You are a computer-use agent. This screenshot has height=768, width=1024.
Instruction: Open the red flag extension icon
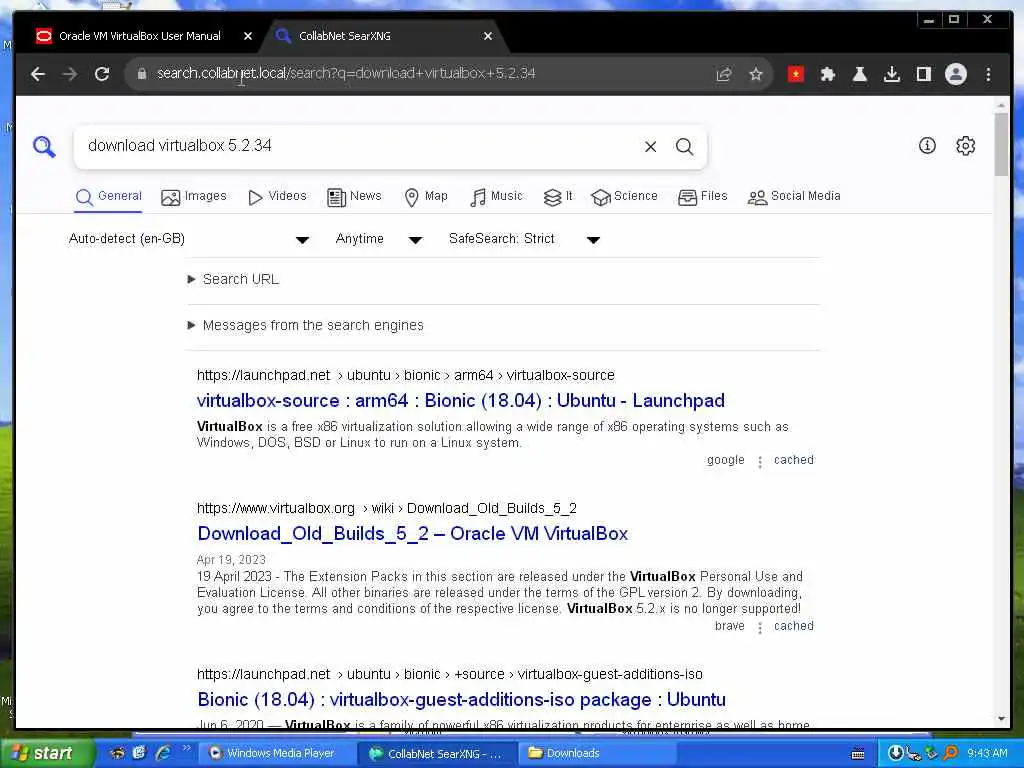coord(795,74)
